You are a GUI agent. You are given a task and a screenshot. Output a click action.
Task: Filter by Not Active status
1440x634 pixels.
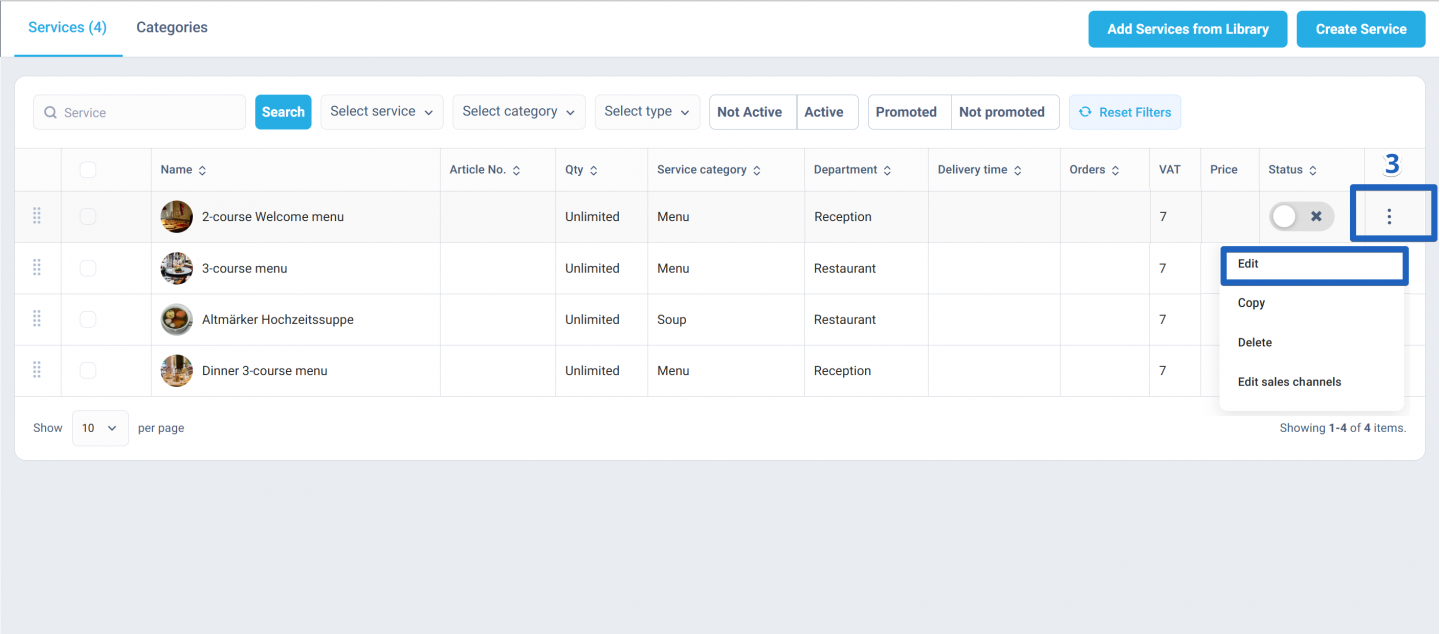point(753,112)
